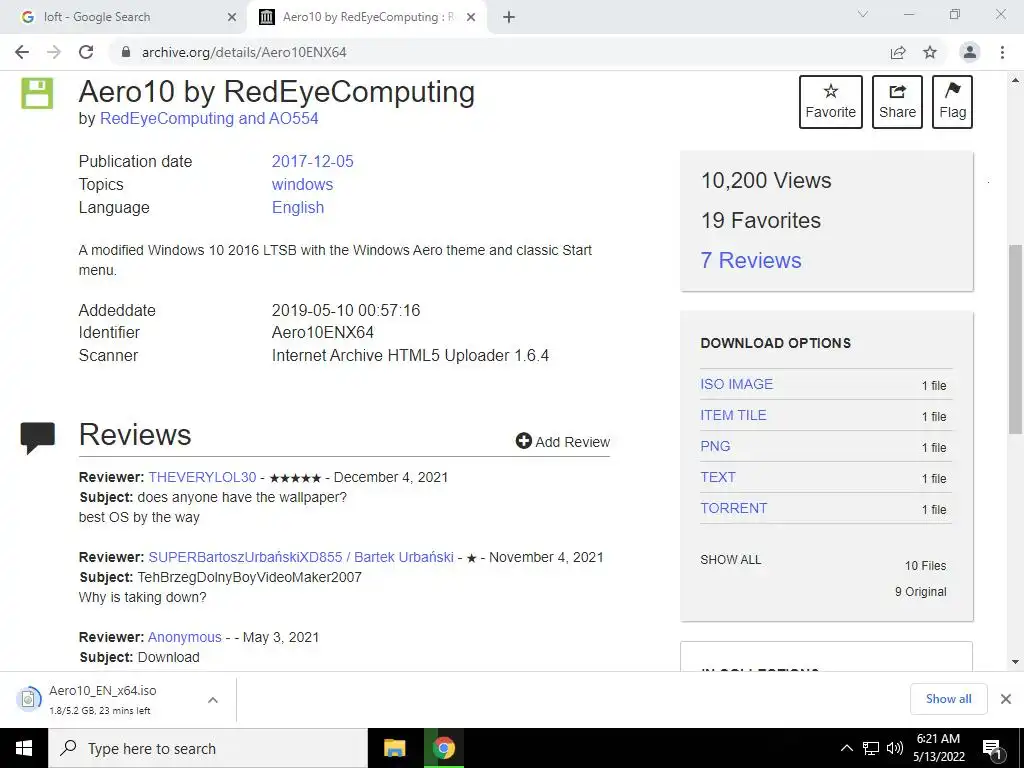Screen dimensions: 1024x768
Task: Jump to the 7 Reviews link
Action: pos(751,260)
